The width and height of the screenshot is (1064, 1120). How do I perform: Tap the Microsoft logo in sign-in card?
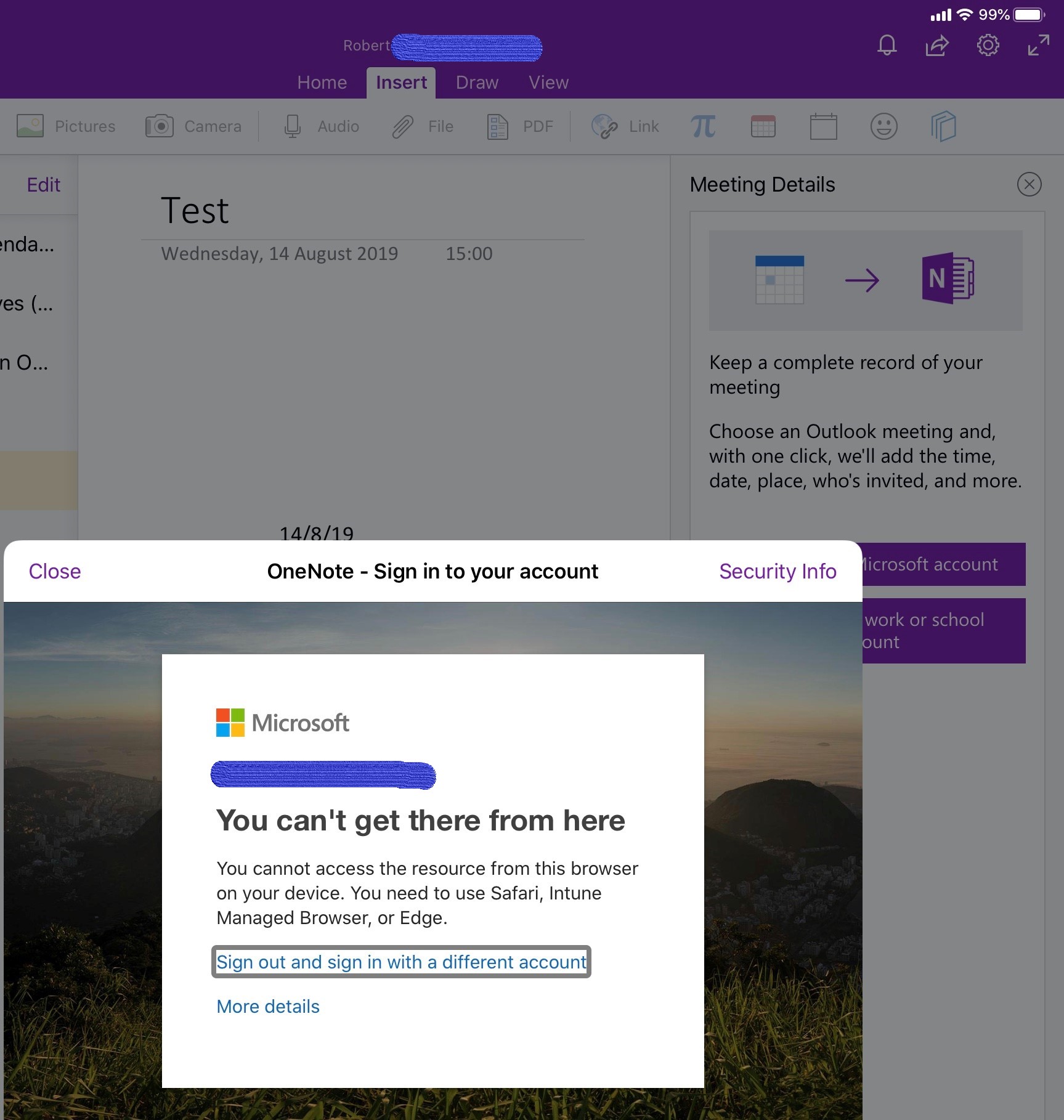282,723
